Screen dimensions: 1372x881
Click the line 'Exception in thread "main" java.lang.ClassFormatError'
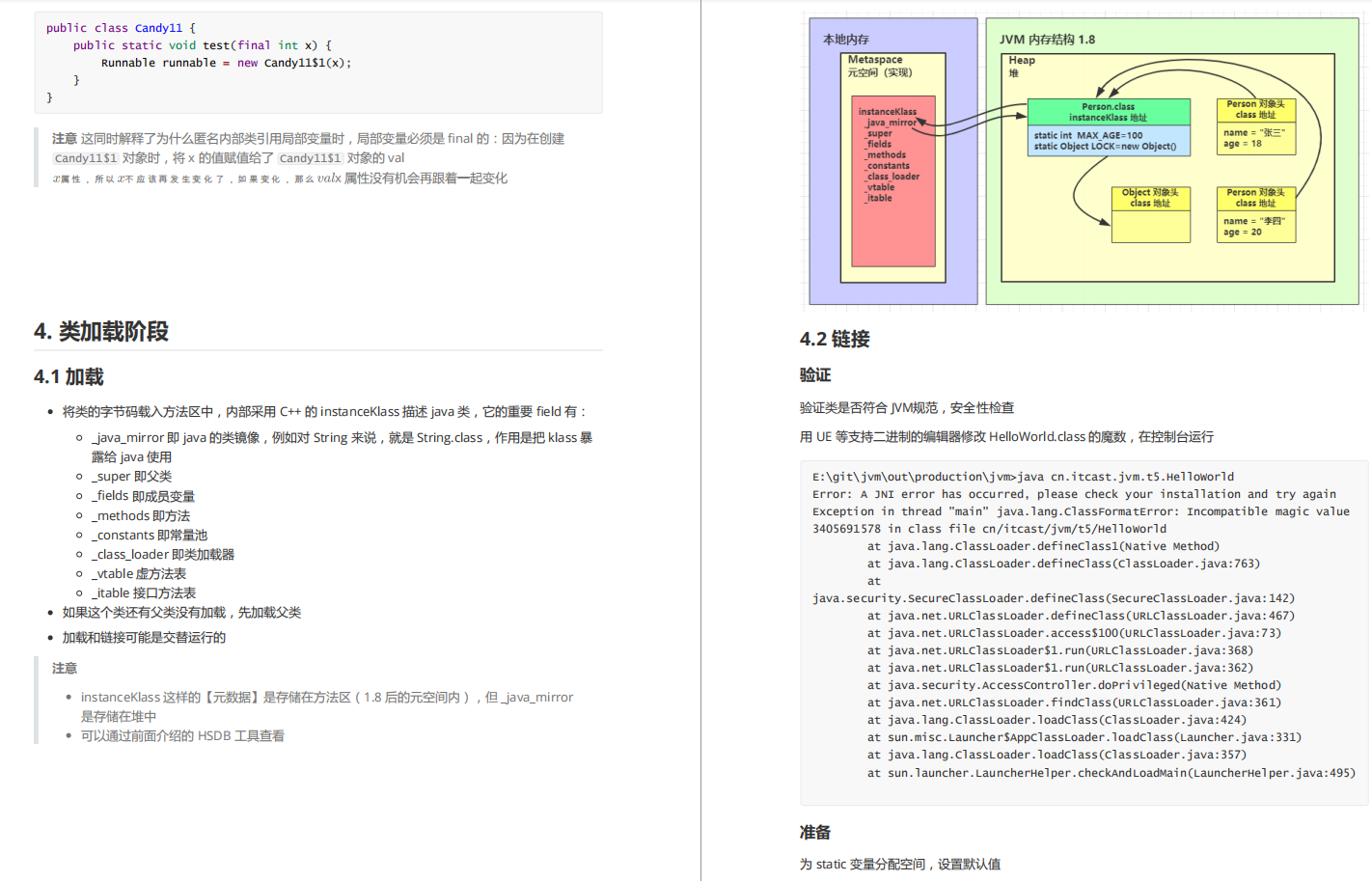click(x=1081, y=511)
